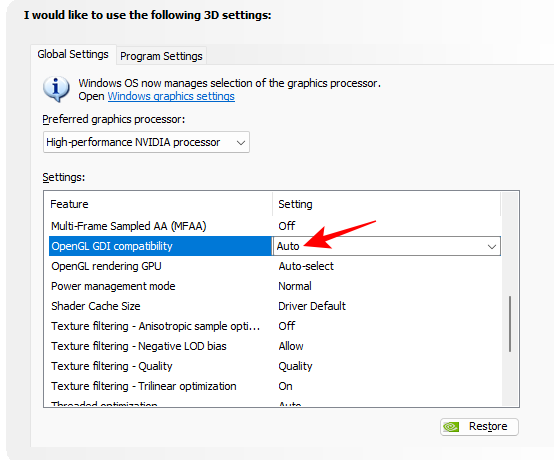The image size is (554, 460).
Task: Click the On value for Trilinear optimization
Action: click(285, 386)
